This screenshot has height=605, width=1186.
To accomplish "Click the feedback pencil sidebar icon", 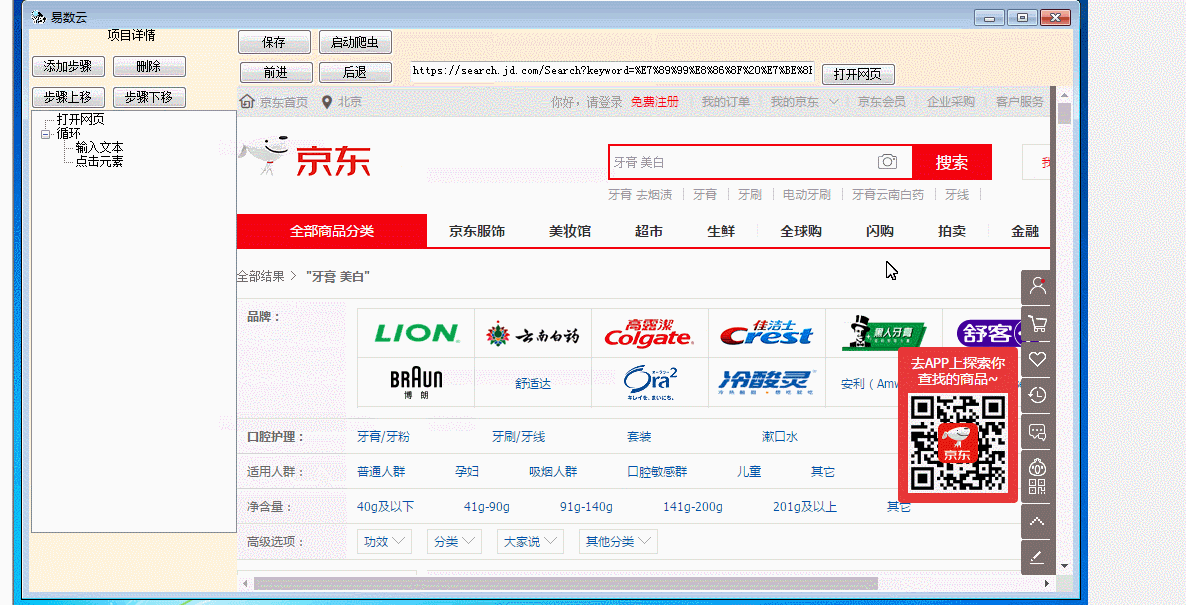I will pyautogui.click(x=1038, y=557).
